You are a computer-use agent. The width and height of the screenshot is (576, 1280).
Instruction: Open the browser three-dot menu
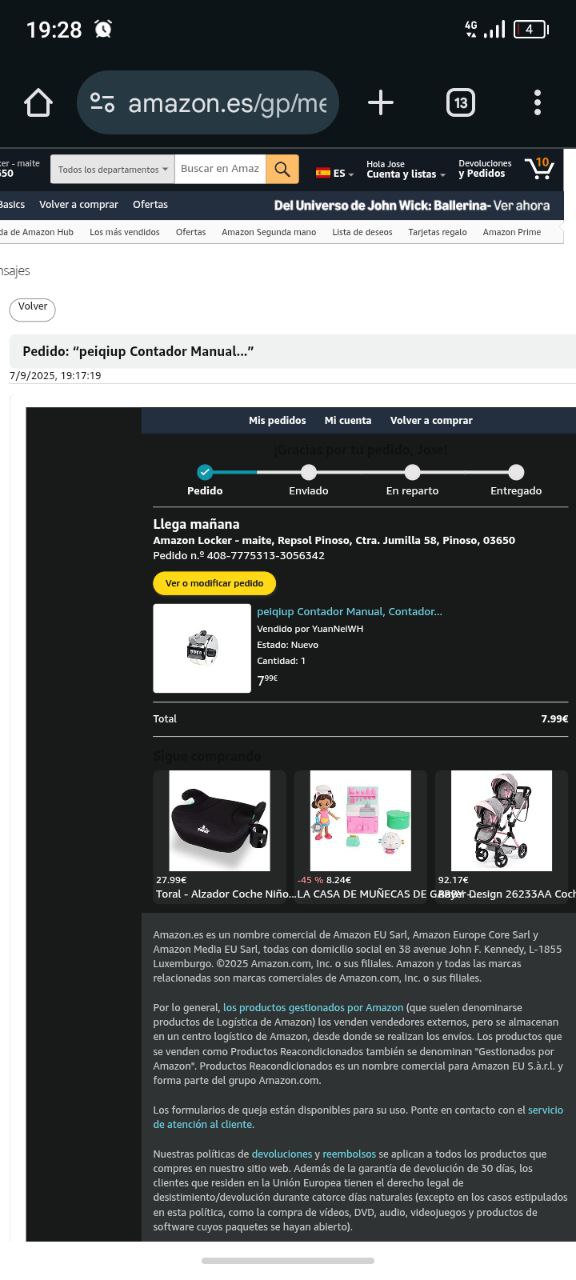(x=537, y=102)
